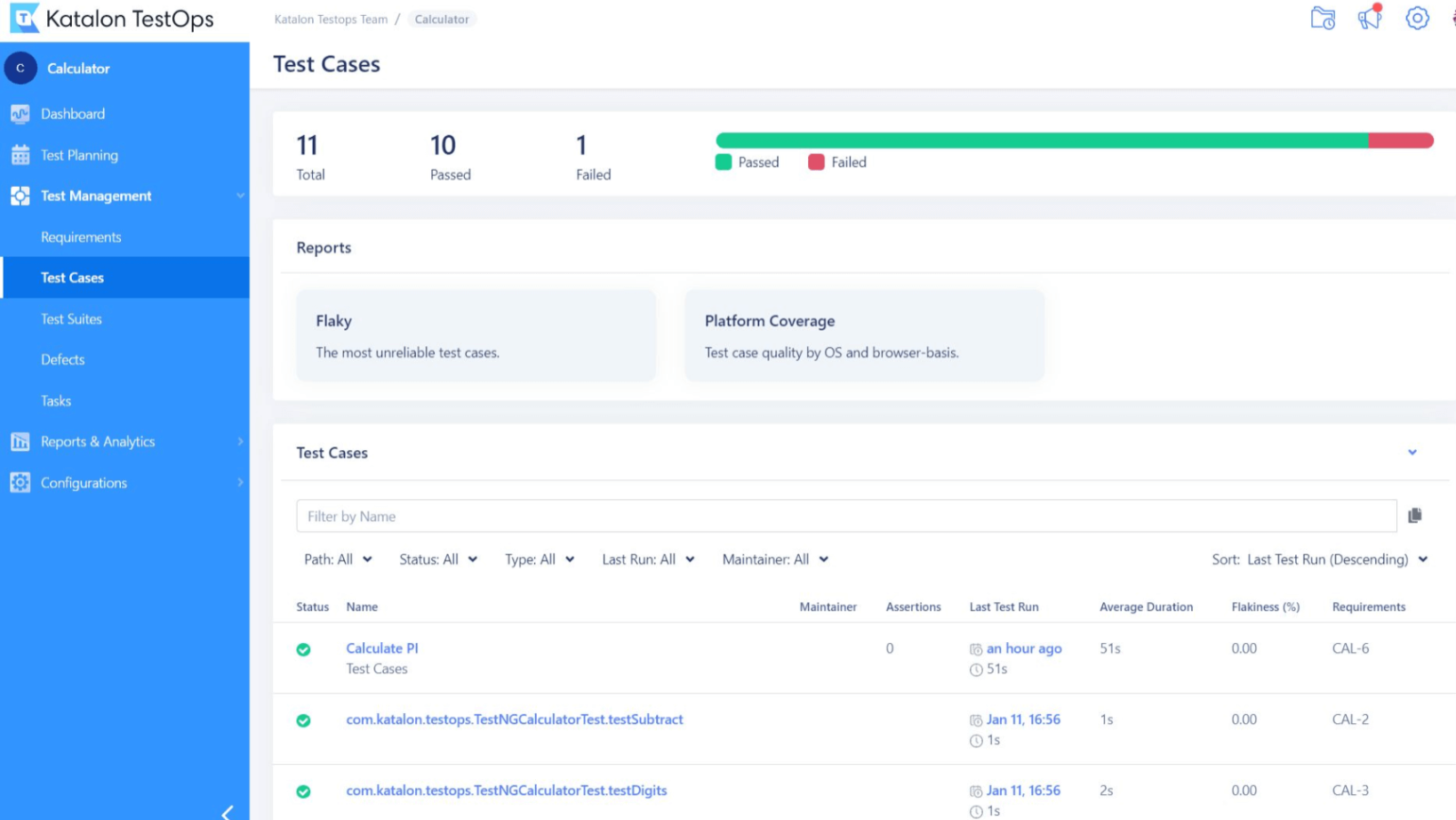Open the Path: All filter dropdown
The width and height of the screenshot is (1456, 820).
[338, 559]
